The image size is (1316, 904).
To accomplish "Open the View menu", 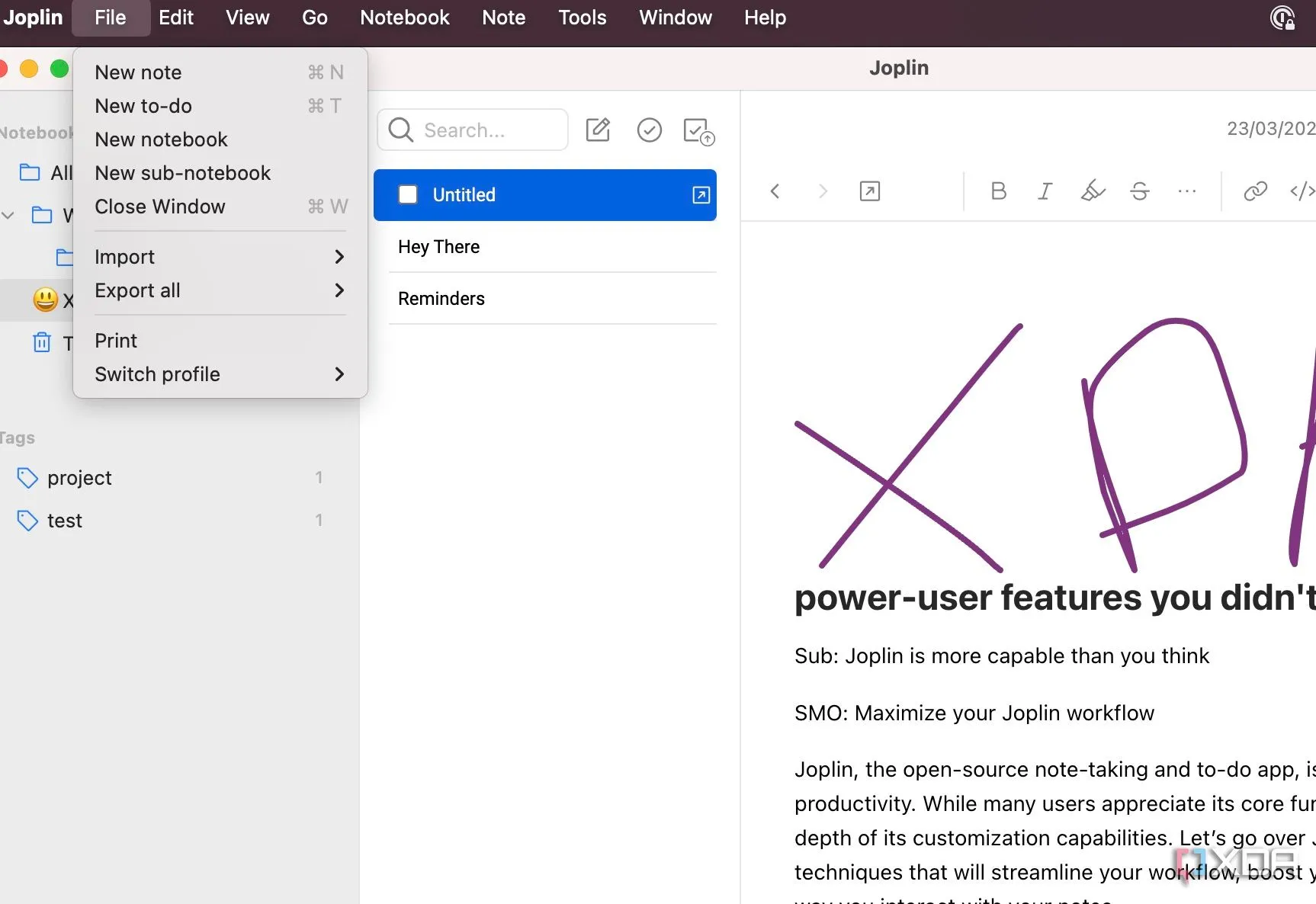I will coord(247,18).
